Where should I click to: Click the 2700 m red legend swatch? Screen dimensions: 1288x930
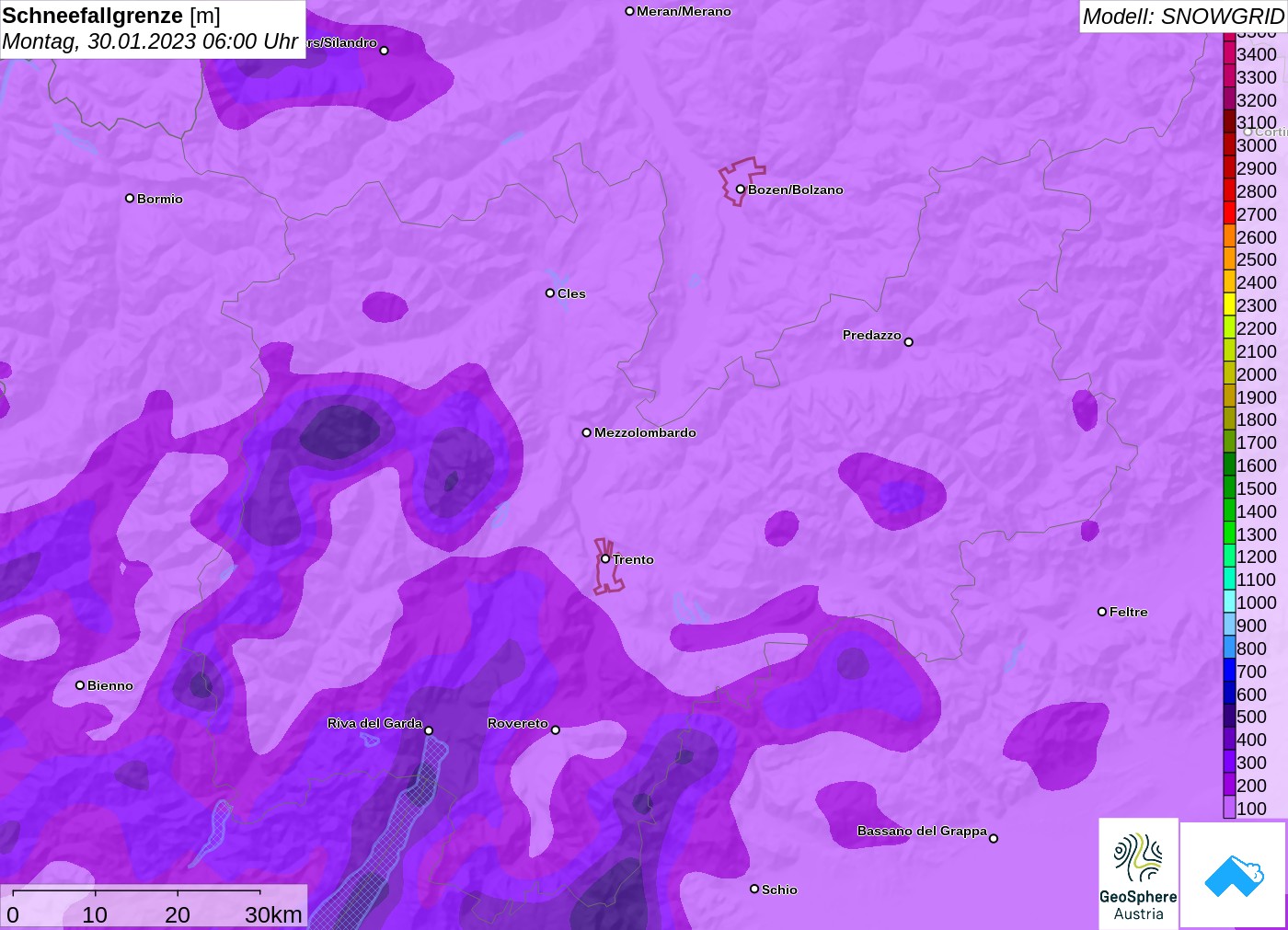(1229, 213)
